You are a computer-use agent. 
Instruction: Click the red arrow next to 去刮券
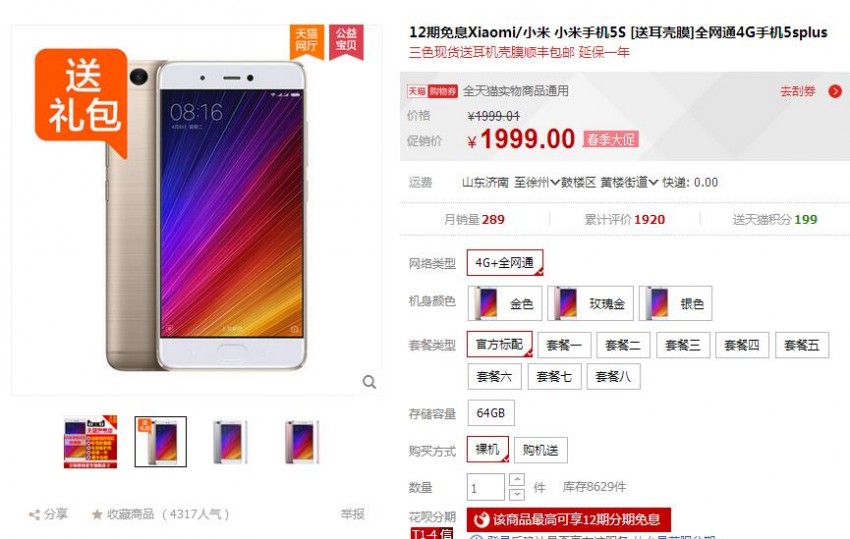(x=835, y=91)
